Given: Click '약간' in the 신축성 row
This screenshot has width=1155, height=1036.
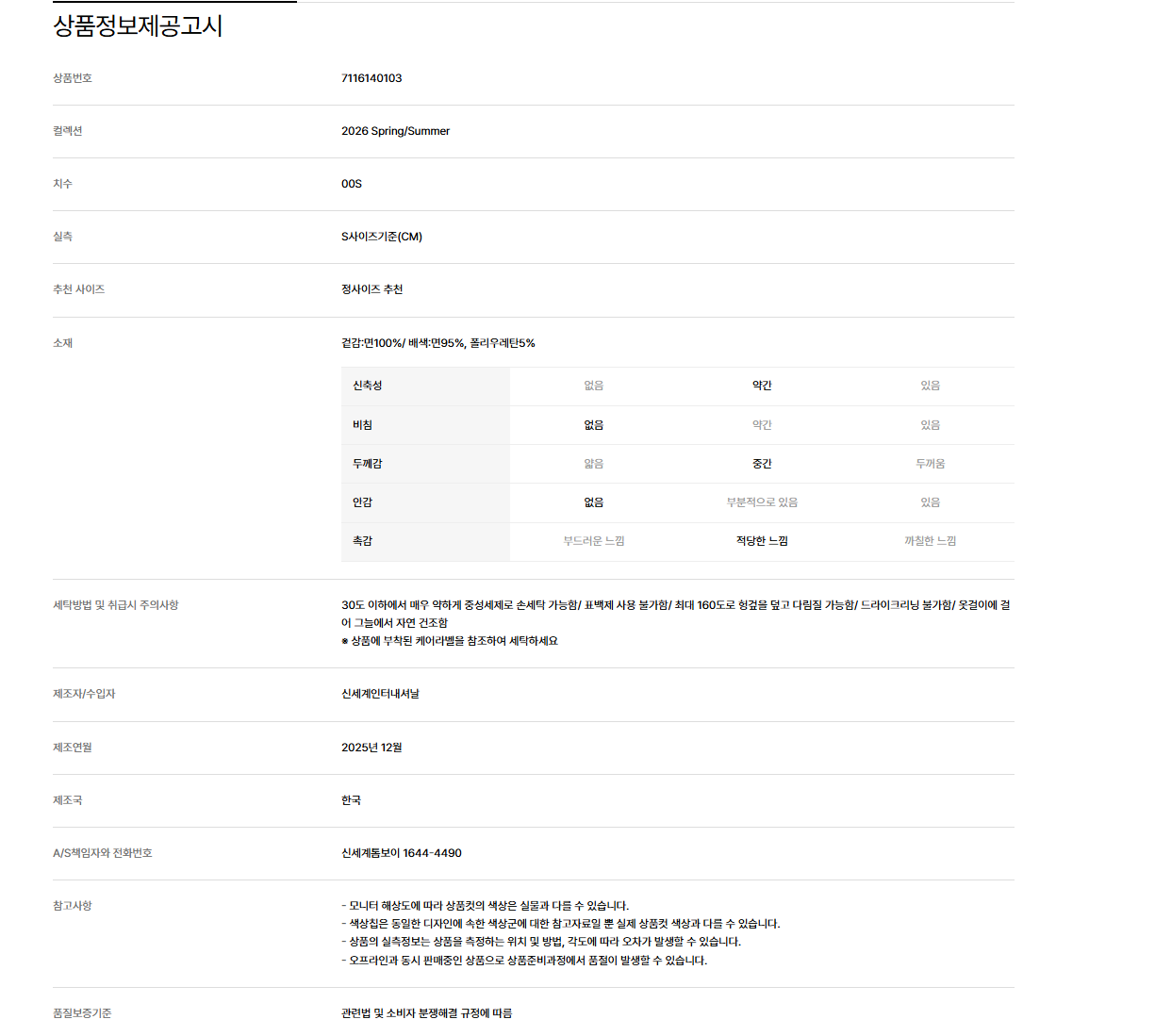Looking at the screenshot, I should (x=762, y=386).
